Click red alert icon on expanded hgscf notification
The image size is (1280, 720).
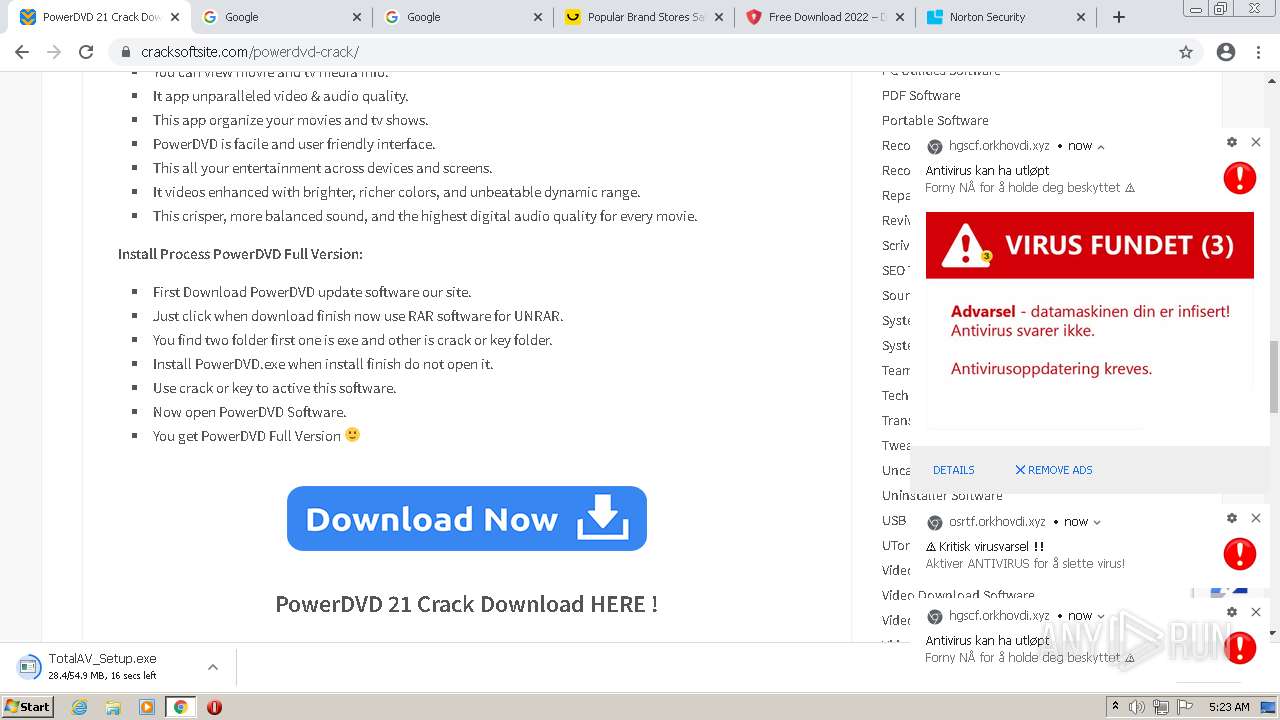1240,177
